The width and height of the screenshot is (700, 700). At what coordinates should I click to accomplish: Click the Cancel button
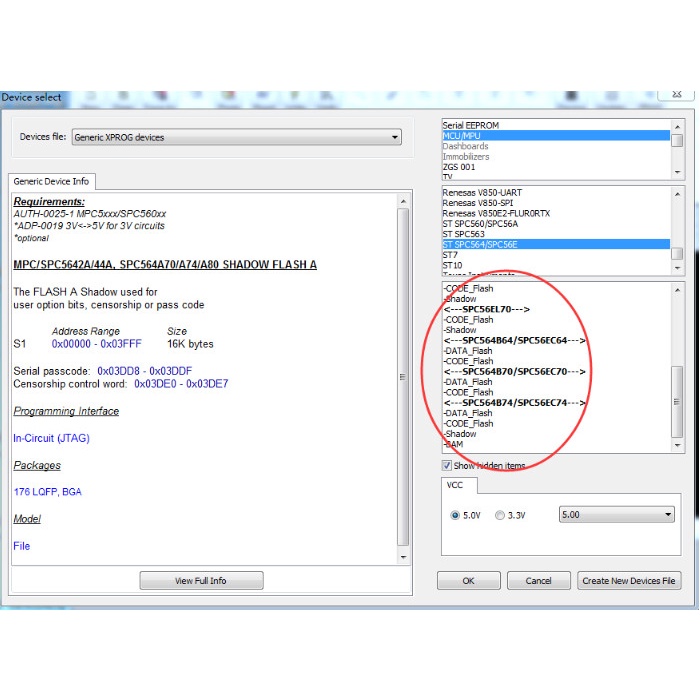click(x=538, y=580)
